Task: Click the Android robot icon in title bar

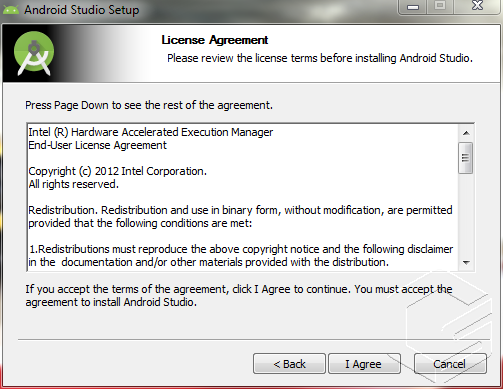Action: (10, 10)
